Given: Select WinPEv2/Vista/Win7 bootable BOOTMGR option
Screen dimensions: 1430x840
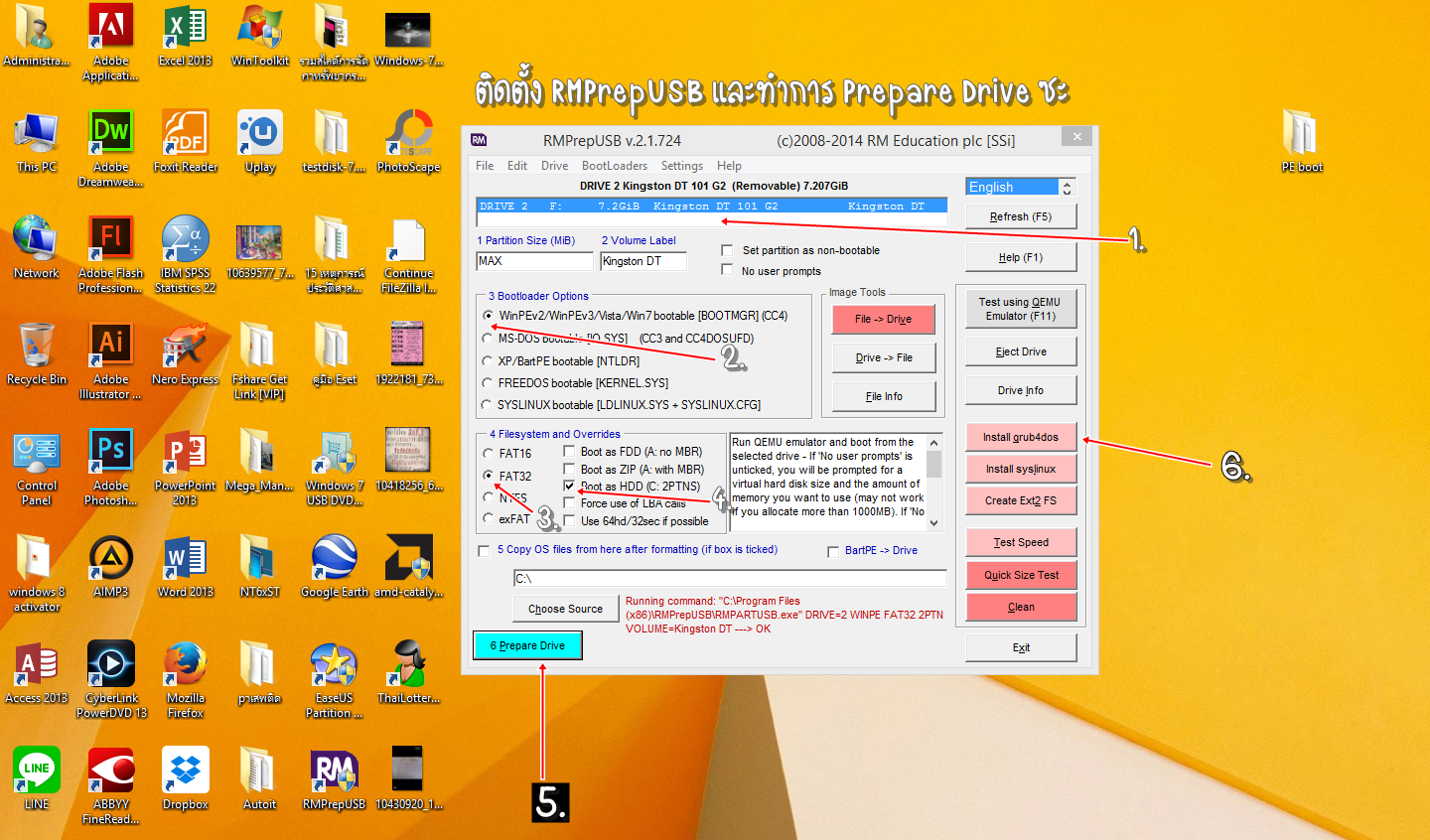Looking at the screenshot, I should point(488,316).
